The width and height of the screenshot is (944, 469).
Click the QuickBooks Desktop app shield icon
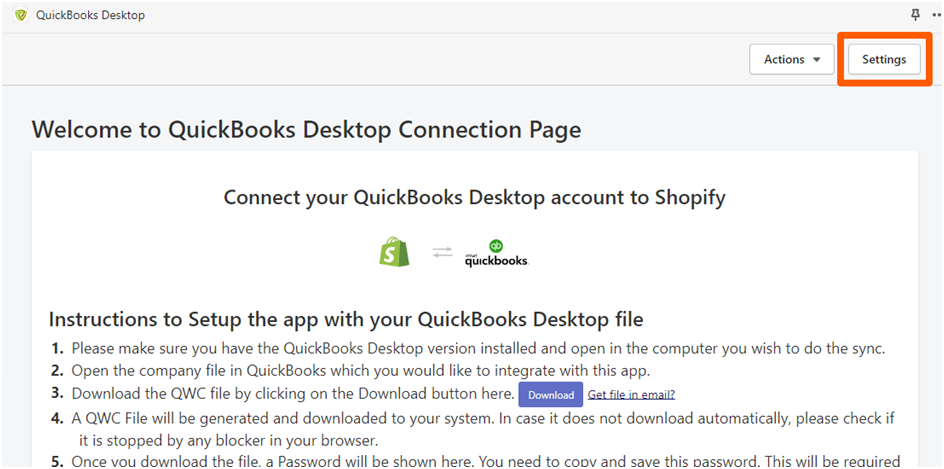point(21,15)
